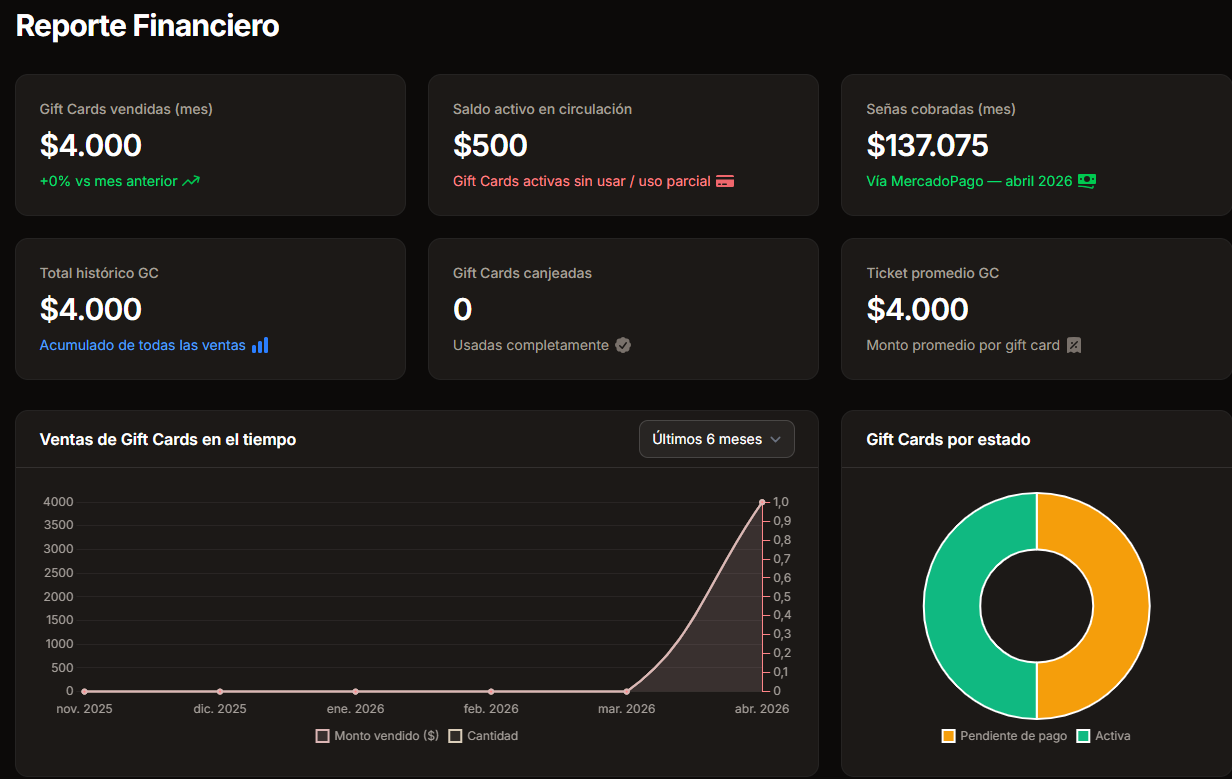Click the blue bar chart icon under Total histórico
The image size is (1232, 779).
pyautogui.click(x=260, y=345)
